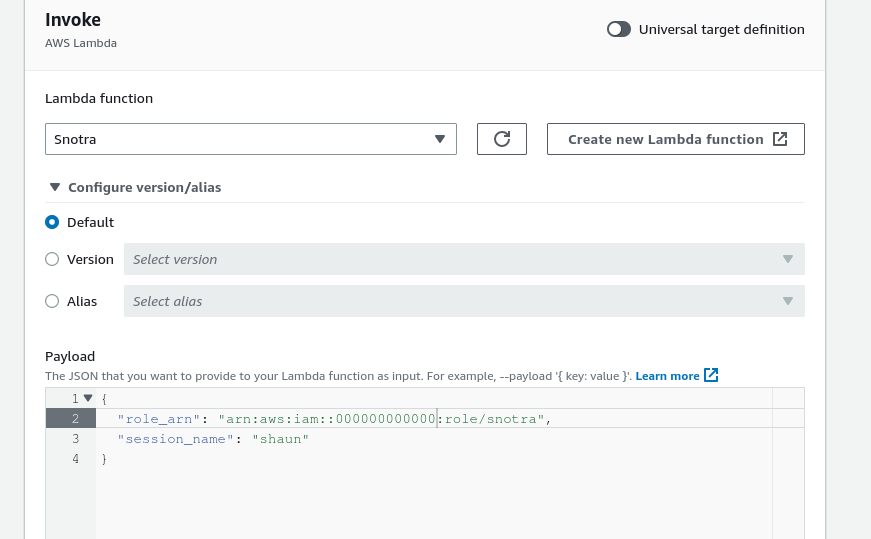Choose the Alias radio button
The height and width of the screenshot is (539, 871).
coord(52,301)
